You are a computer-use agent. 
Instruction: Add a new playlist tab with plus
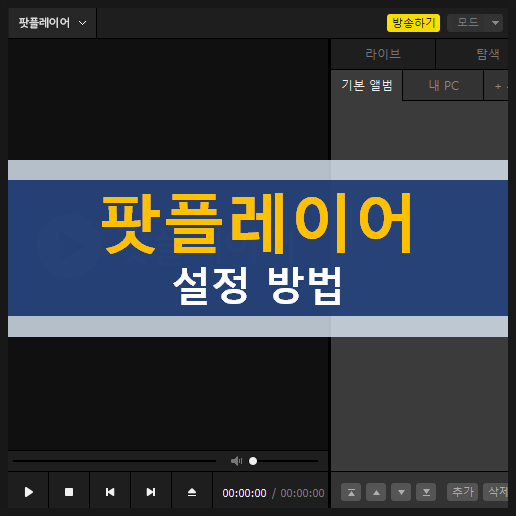(496, 86)
